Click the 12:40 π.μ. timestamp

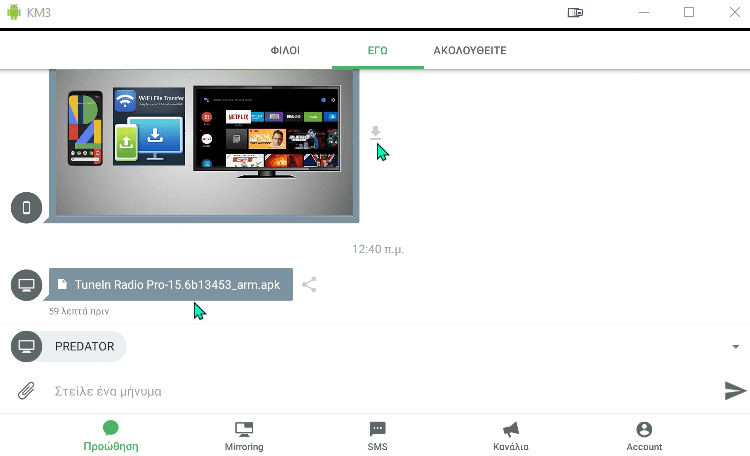(x=378, y=249)
